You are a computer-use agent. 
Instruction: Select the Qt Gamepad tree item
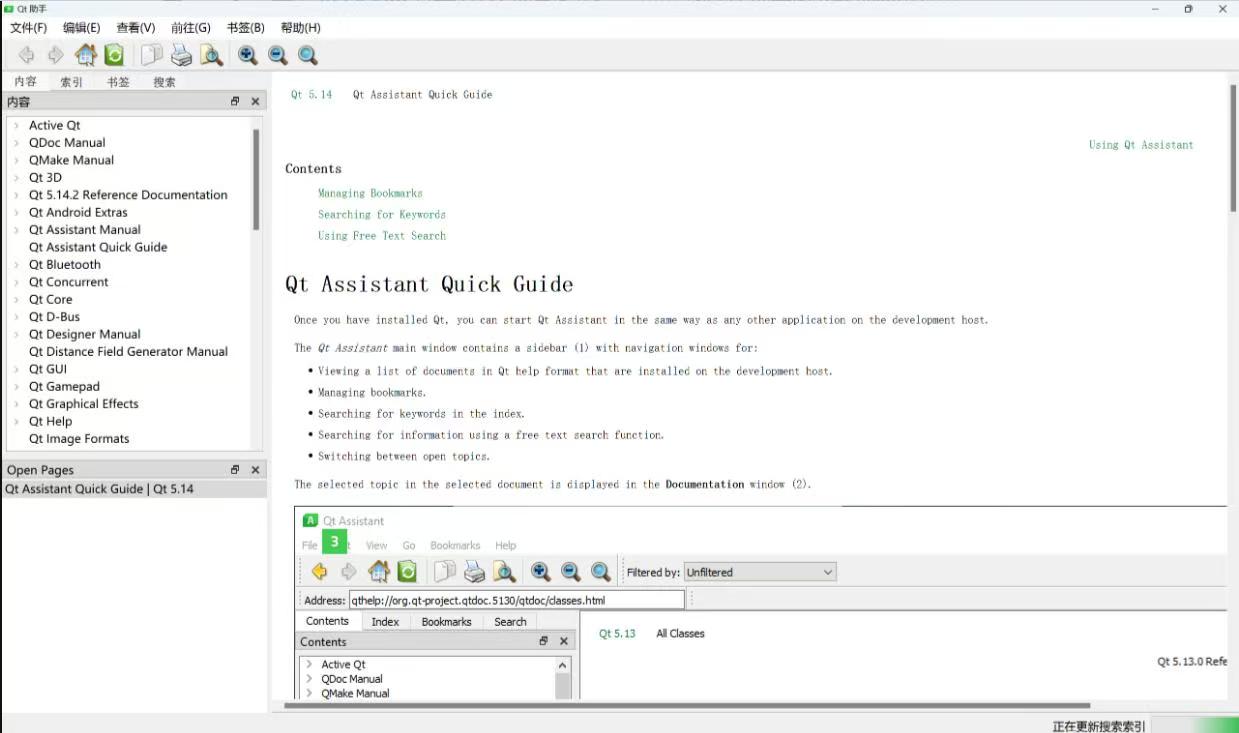pyautogui.click(x=64, y=386)
